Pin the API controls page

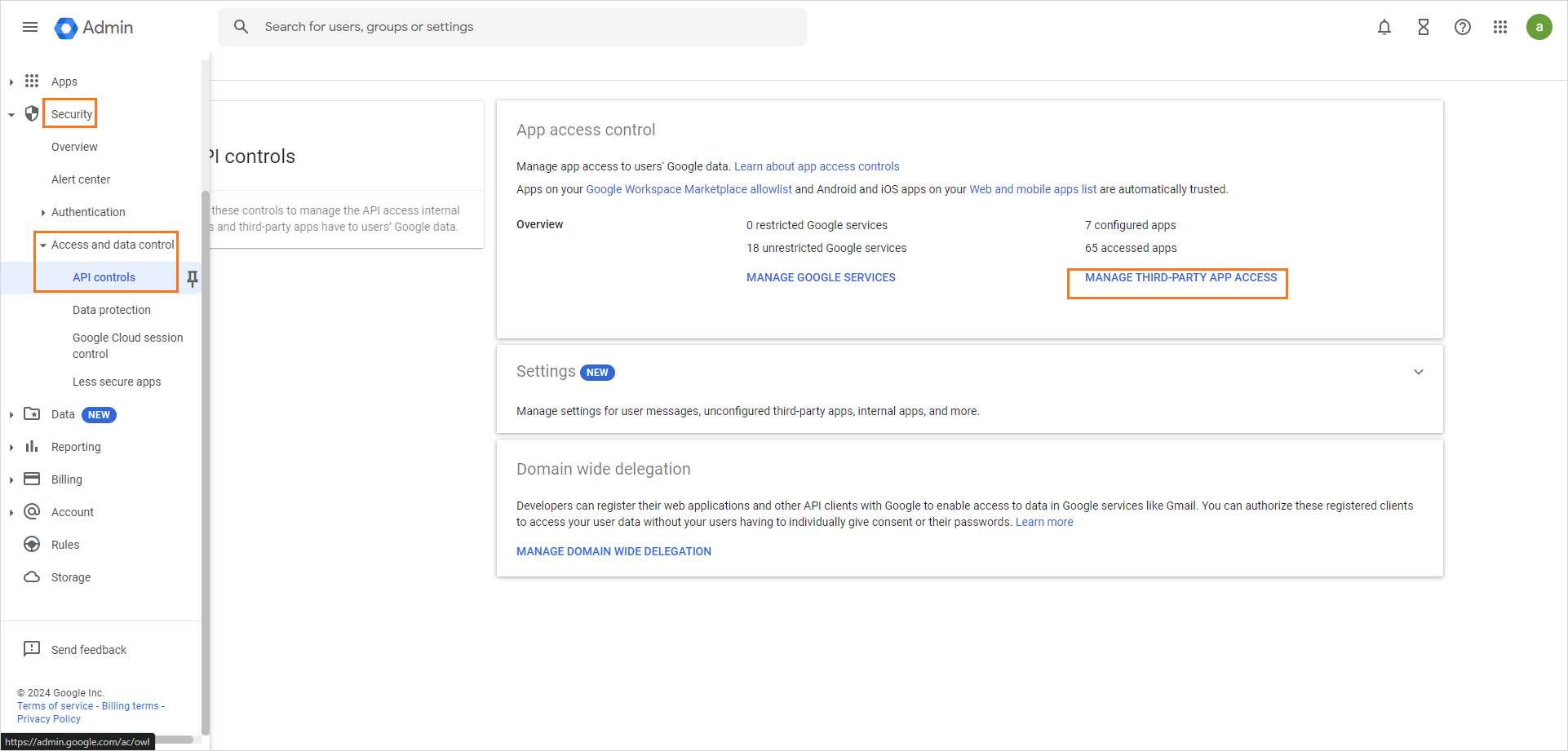tap(193, 278)
